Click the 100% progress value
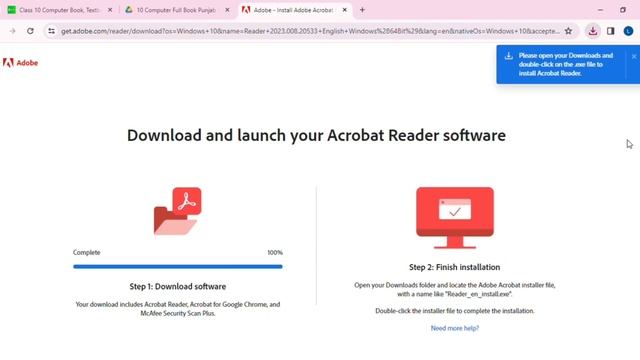This screenshot has height=360, width=640. 275,253
